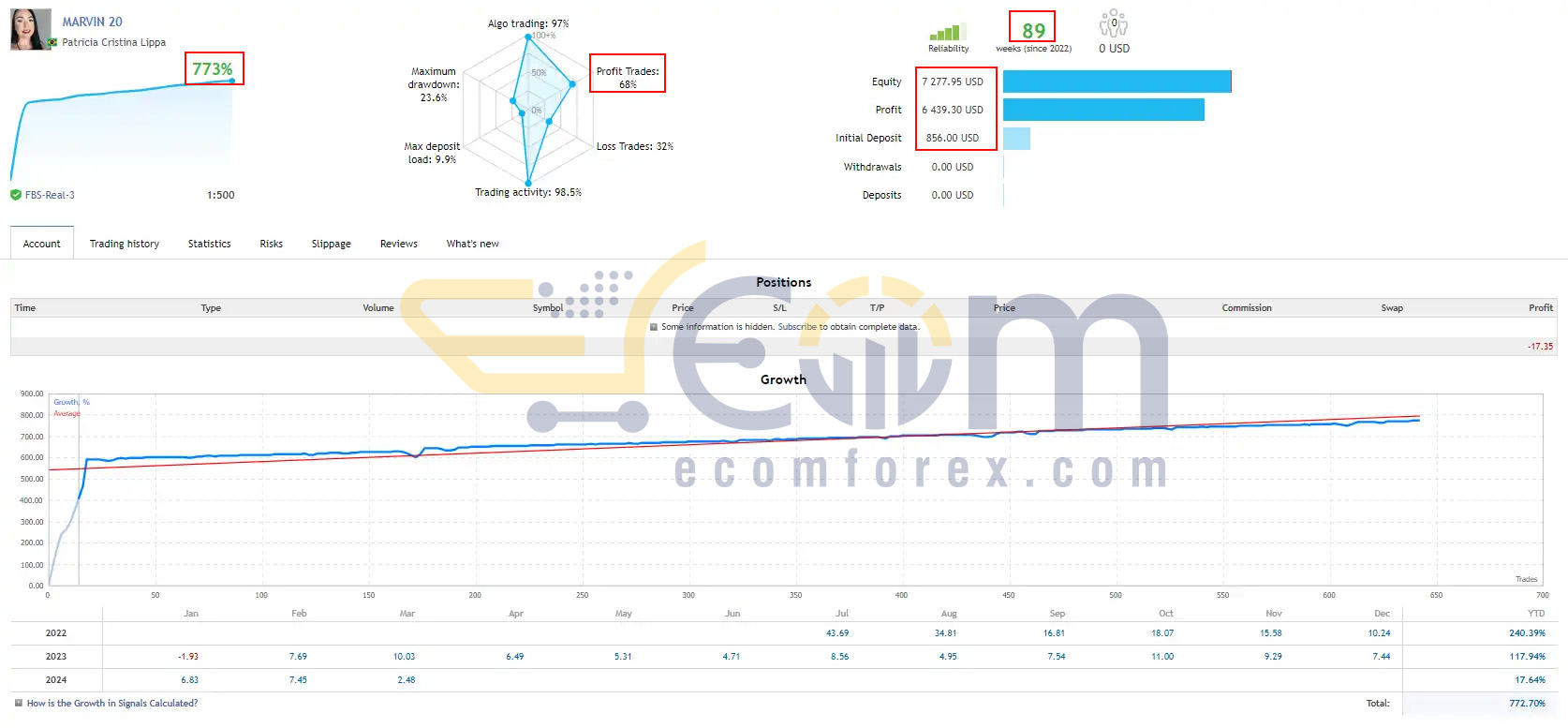Click the 43.69 July 2022 cell

(837, 633)
